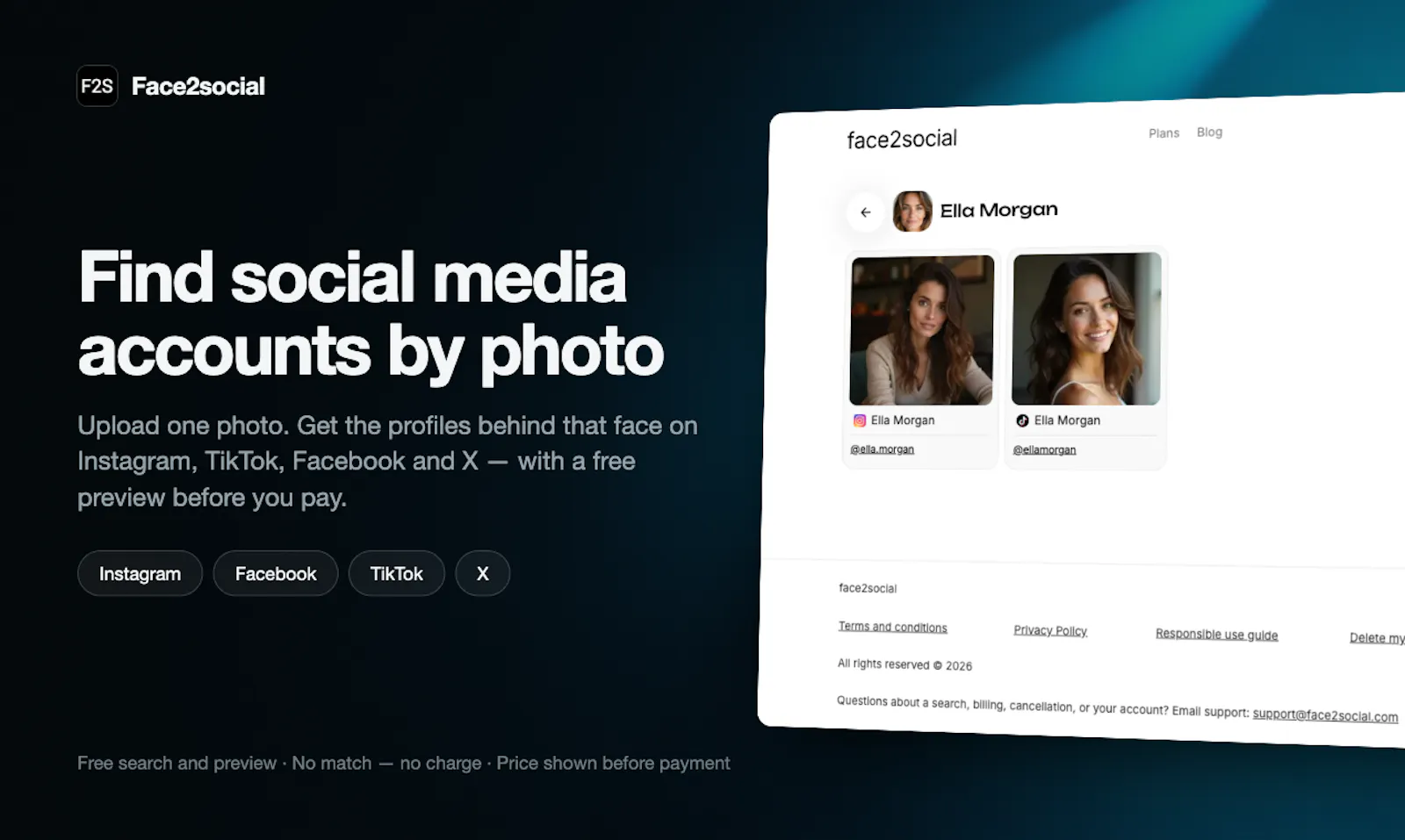
Task: Click the 'Upload one photo' description paragraph
Action: [387, 462]
